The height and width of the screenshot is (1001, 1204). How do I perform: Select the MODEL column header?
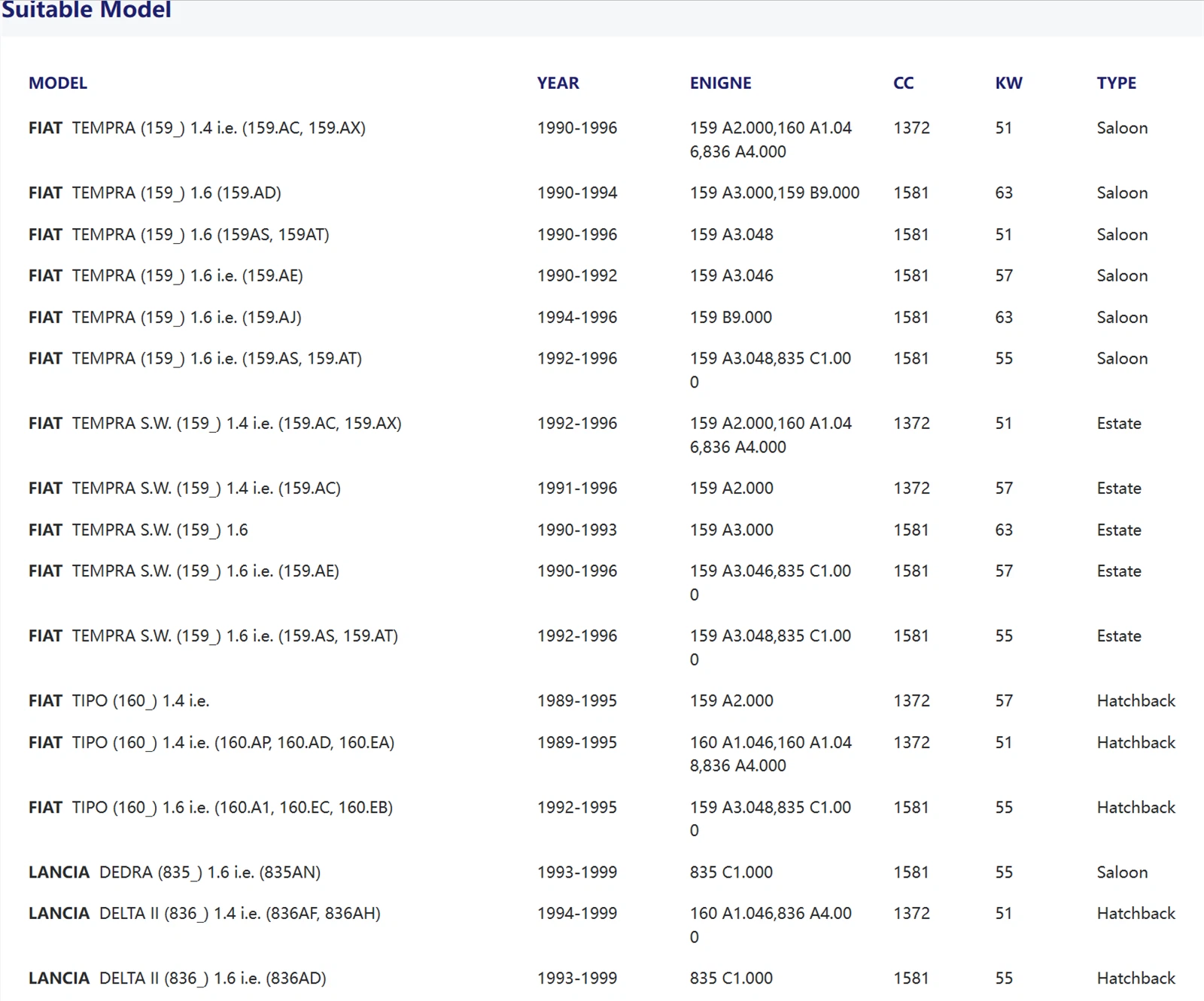(x=58, y=83)
